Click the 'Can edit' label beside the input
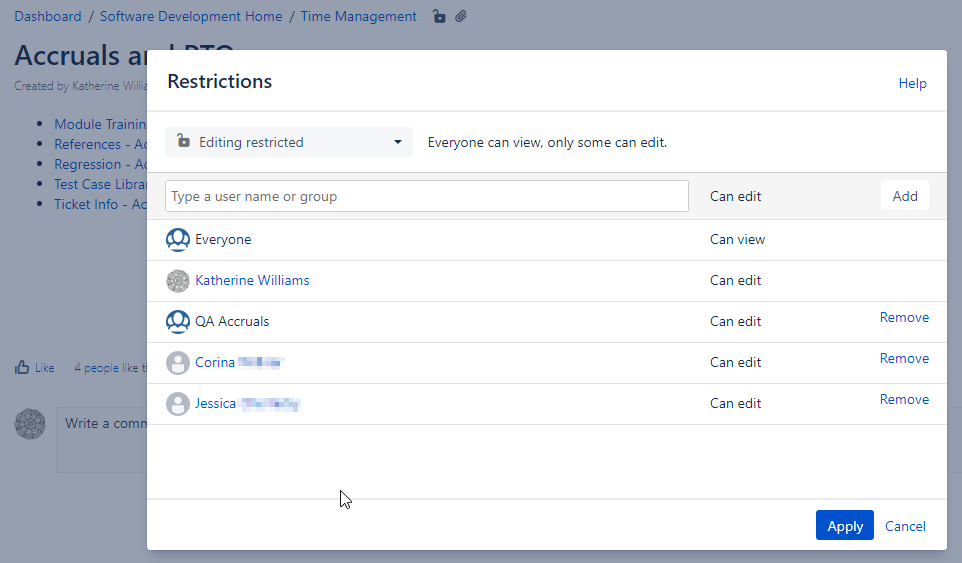This screenshot has width=962, height=563. tap(735, 196)
